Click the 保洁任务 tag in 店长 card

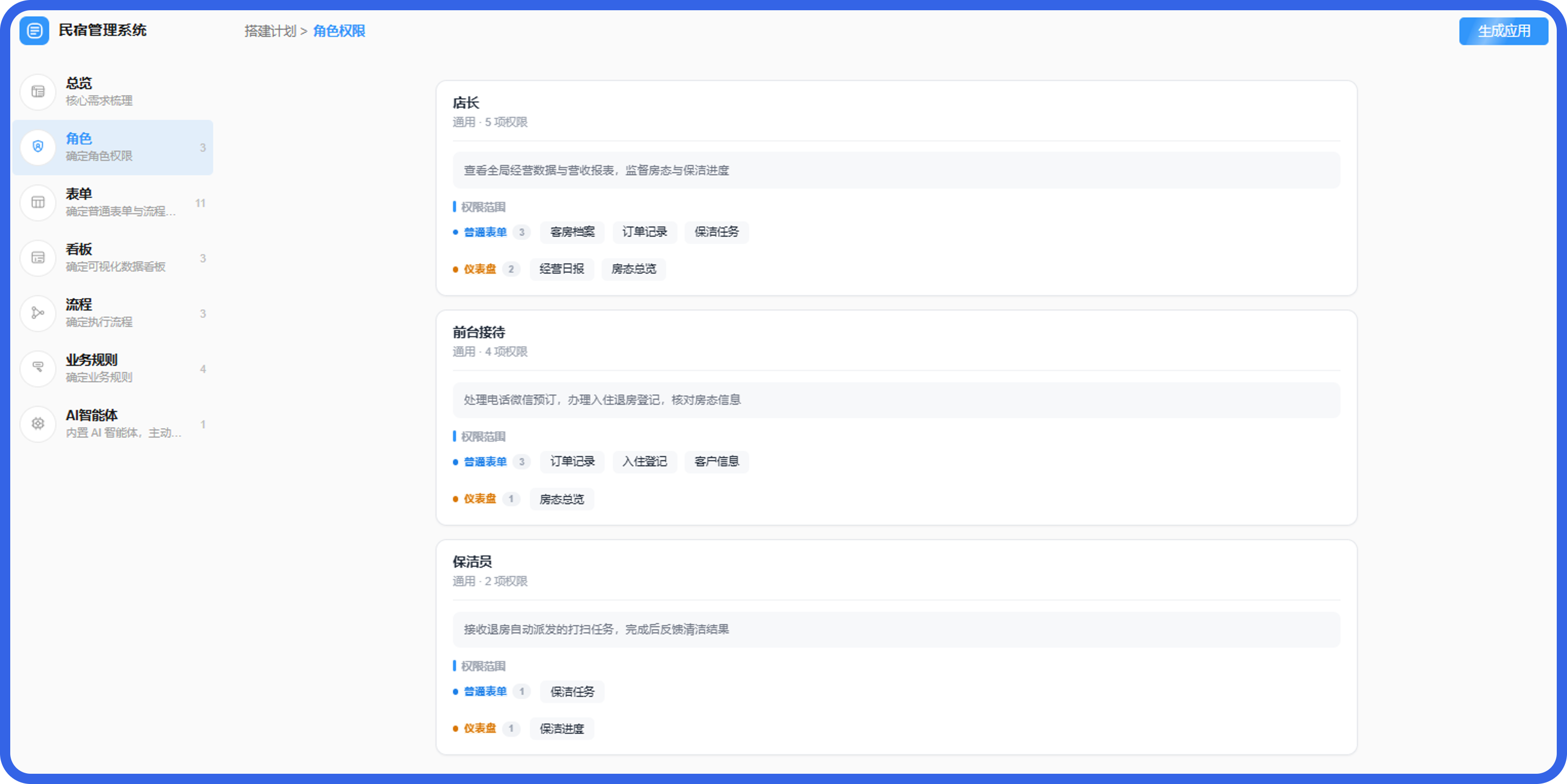click(x=716, y=232)
